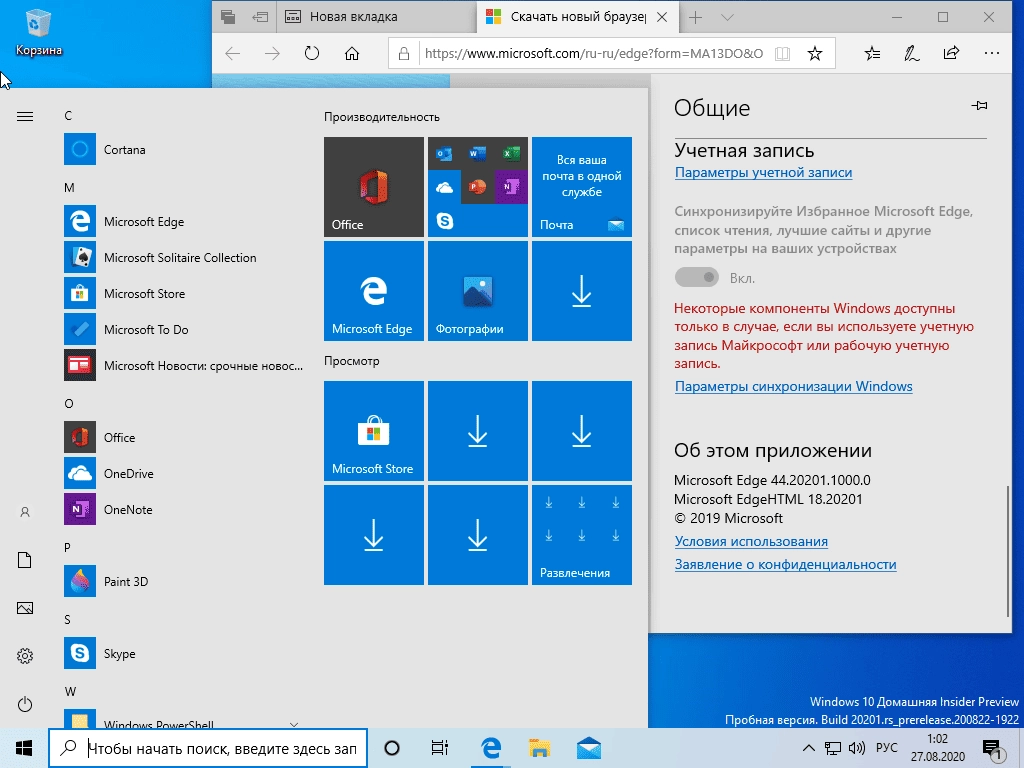Click the Microsoft Store tile
This screenshot has width=1024, height=768.
tap(374, 431)
